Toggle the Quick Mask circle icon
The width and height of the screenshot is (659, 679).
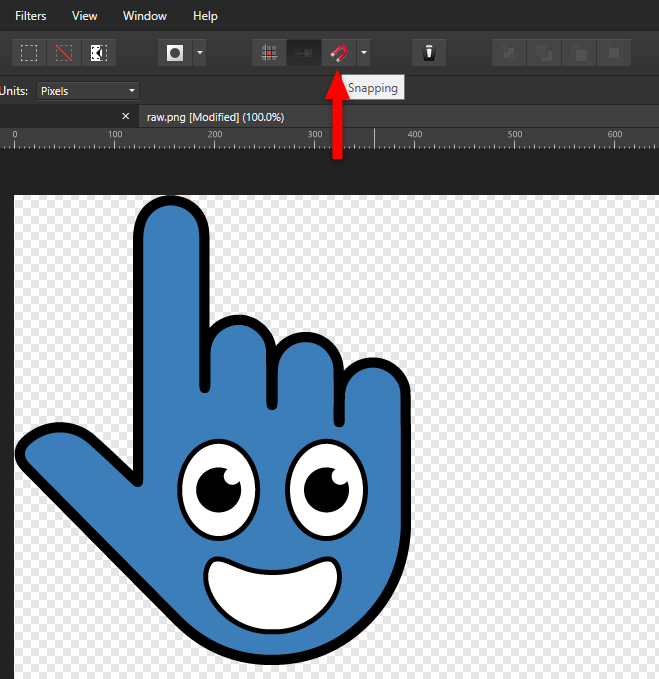pos(175,53)
